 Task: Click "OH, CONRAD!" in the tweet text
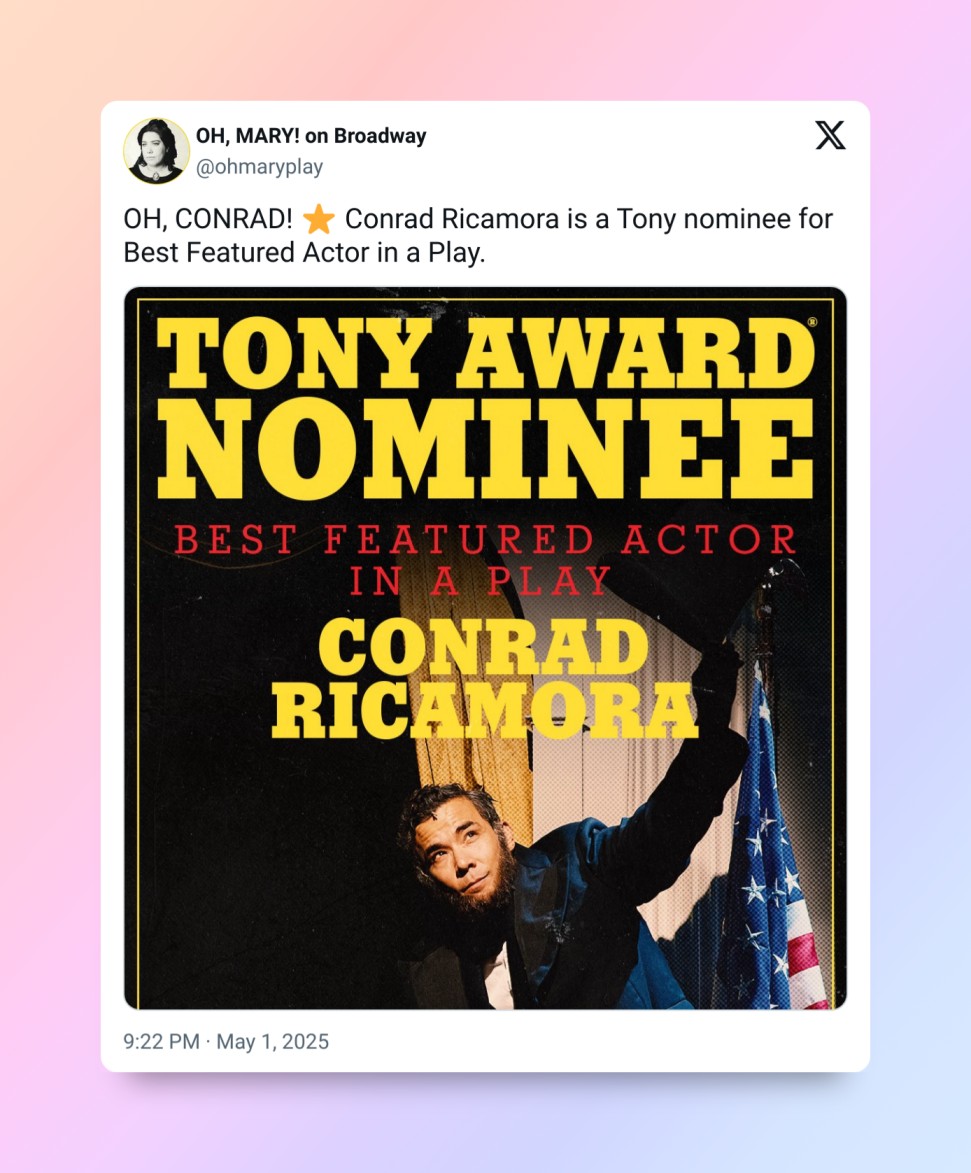click(x=207, y=219)
